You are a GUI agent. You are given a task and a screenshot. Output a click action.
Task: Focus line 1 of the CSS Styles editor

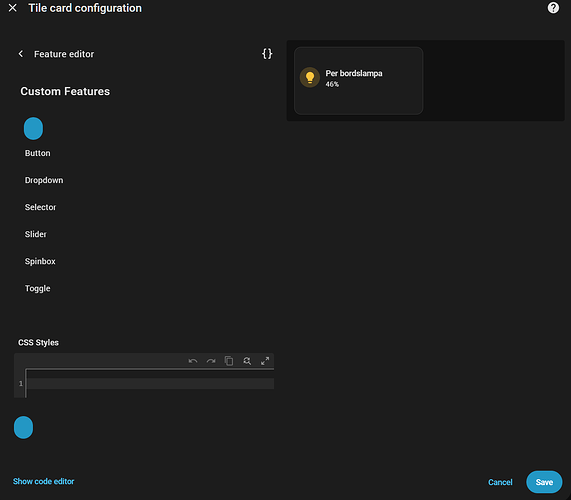(x=150, y=383)
